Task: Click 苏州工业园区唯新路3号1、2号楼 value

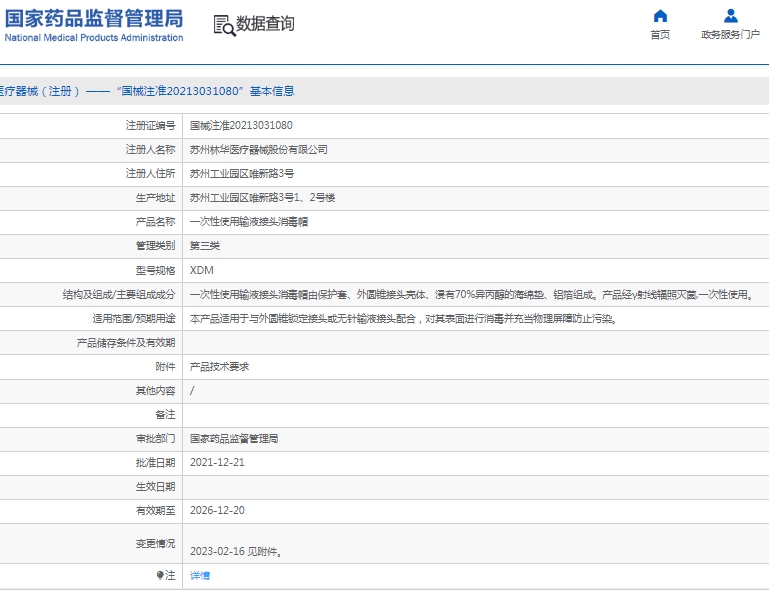Action: click(262, 198)
